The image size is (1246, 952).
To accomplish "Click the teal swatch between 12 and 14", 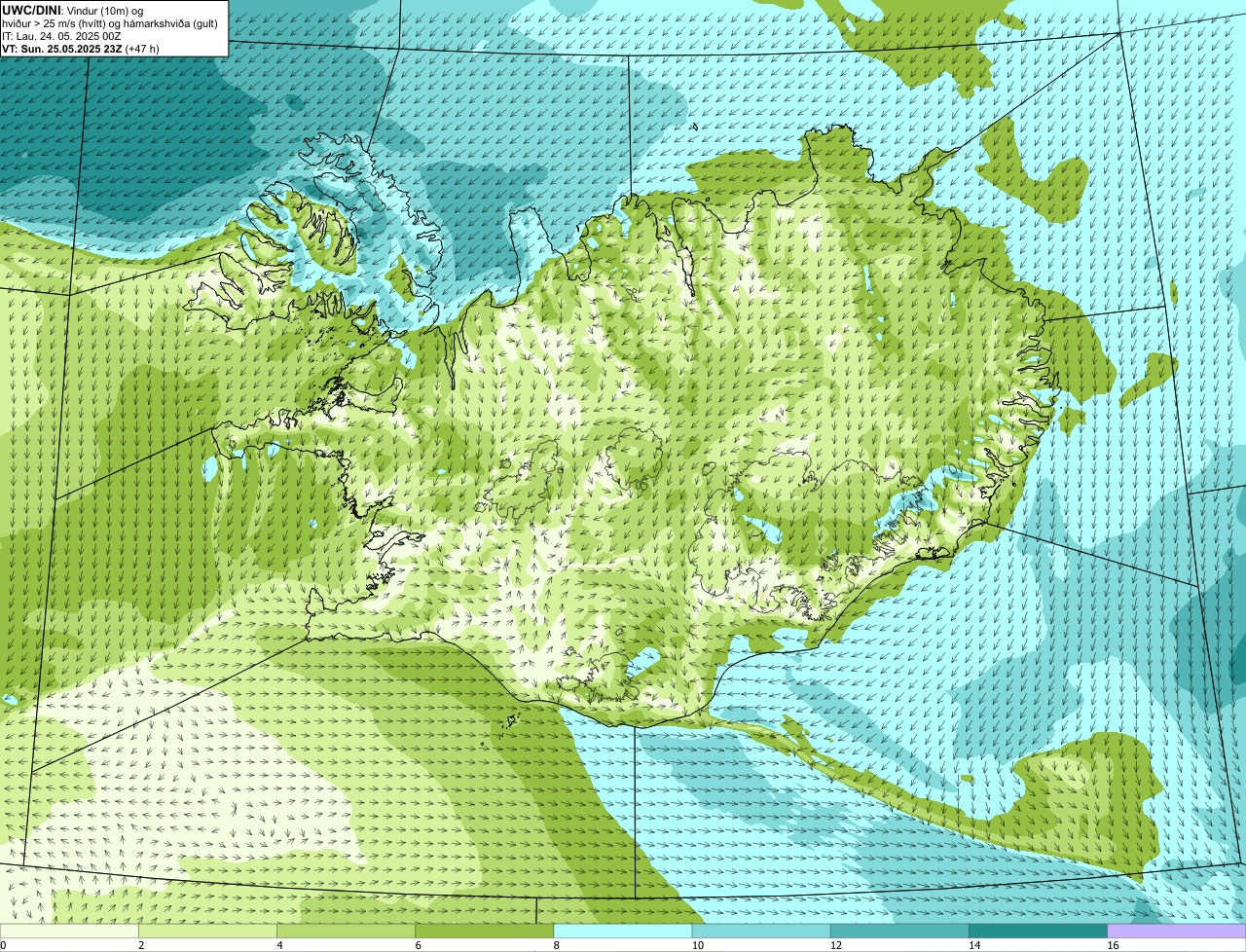I will click(899, 932).
